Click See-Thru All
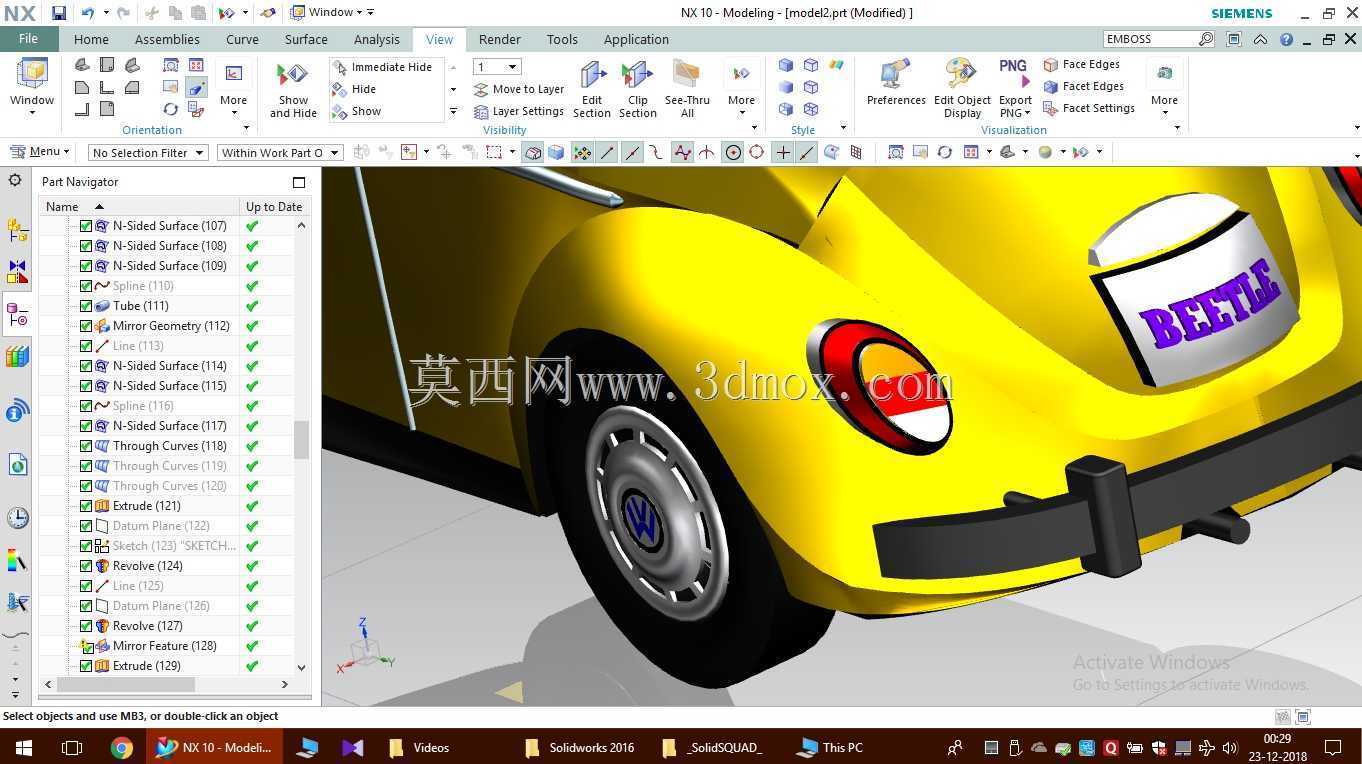Image resolution: width=1362 pixels, height=764 pixels. point(687,90)
